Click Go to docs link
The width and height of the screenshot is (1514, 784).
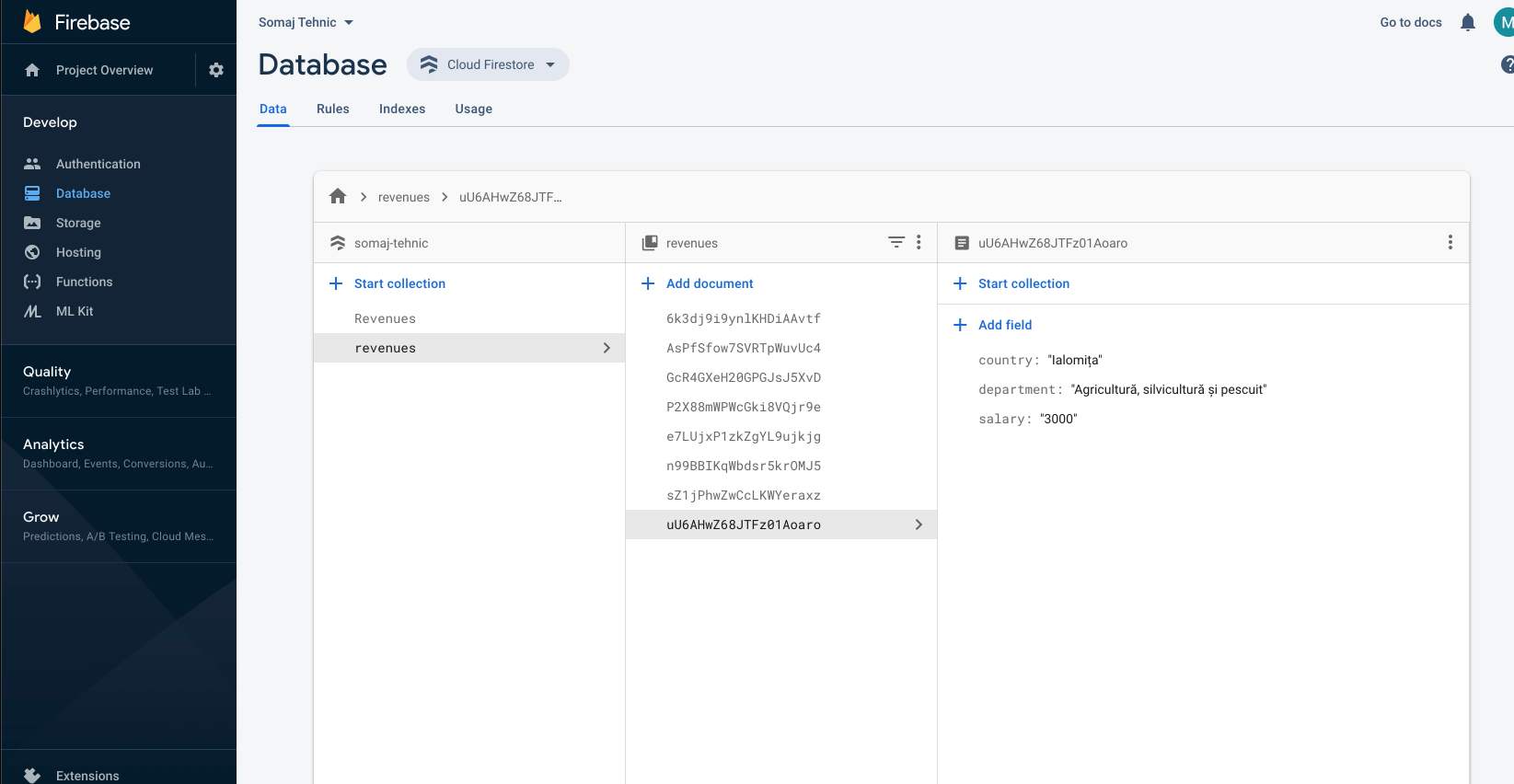(1411, 22)
